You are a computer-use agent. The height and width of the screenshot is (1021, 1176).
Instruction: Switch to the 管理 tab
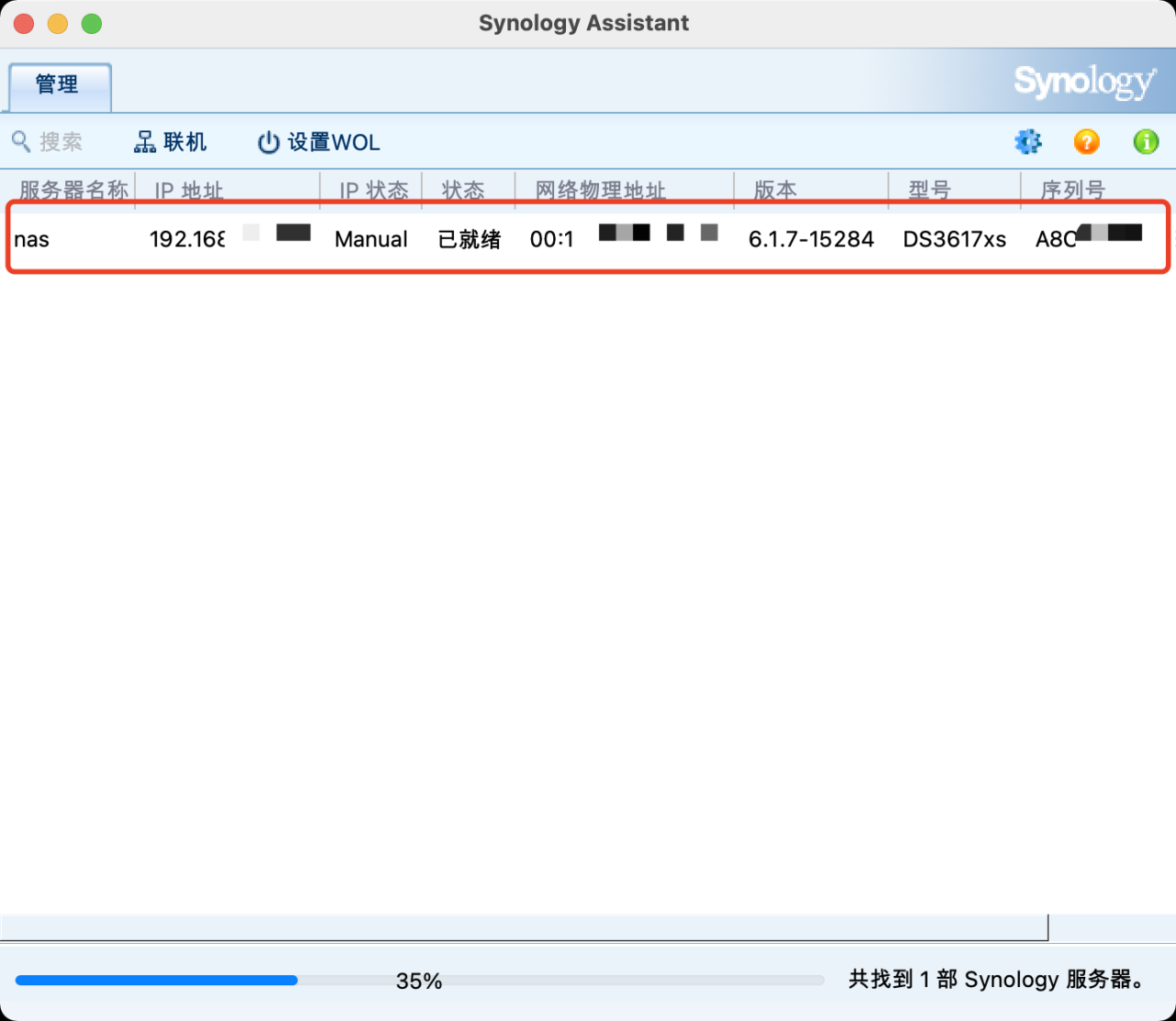coord(59,85)
